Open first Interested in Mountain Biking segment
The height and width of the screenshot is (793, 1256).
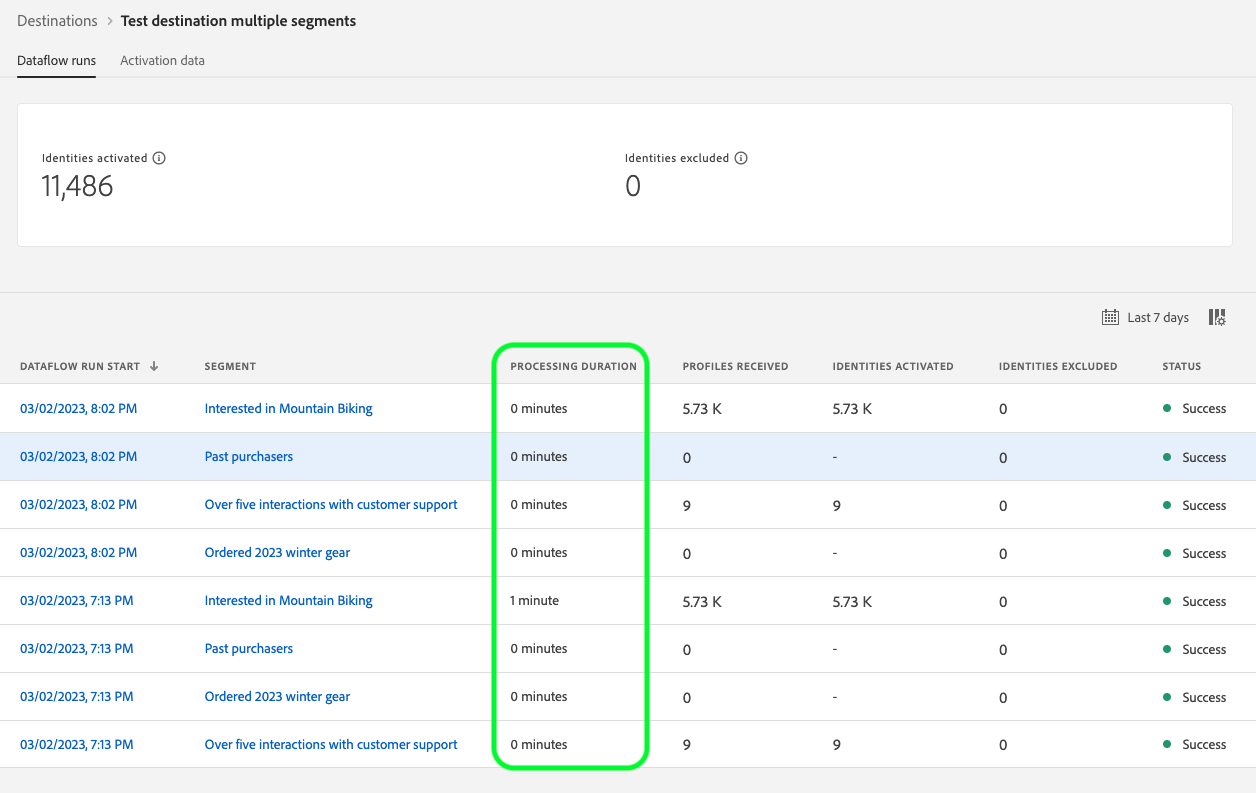pyautogui.click(x=288, y=408)
